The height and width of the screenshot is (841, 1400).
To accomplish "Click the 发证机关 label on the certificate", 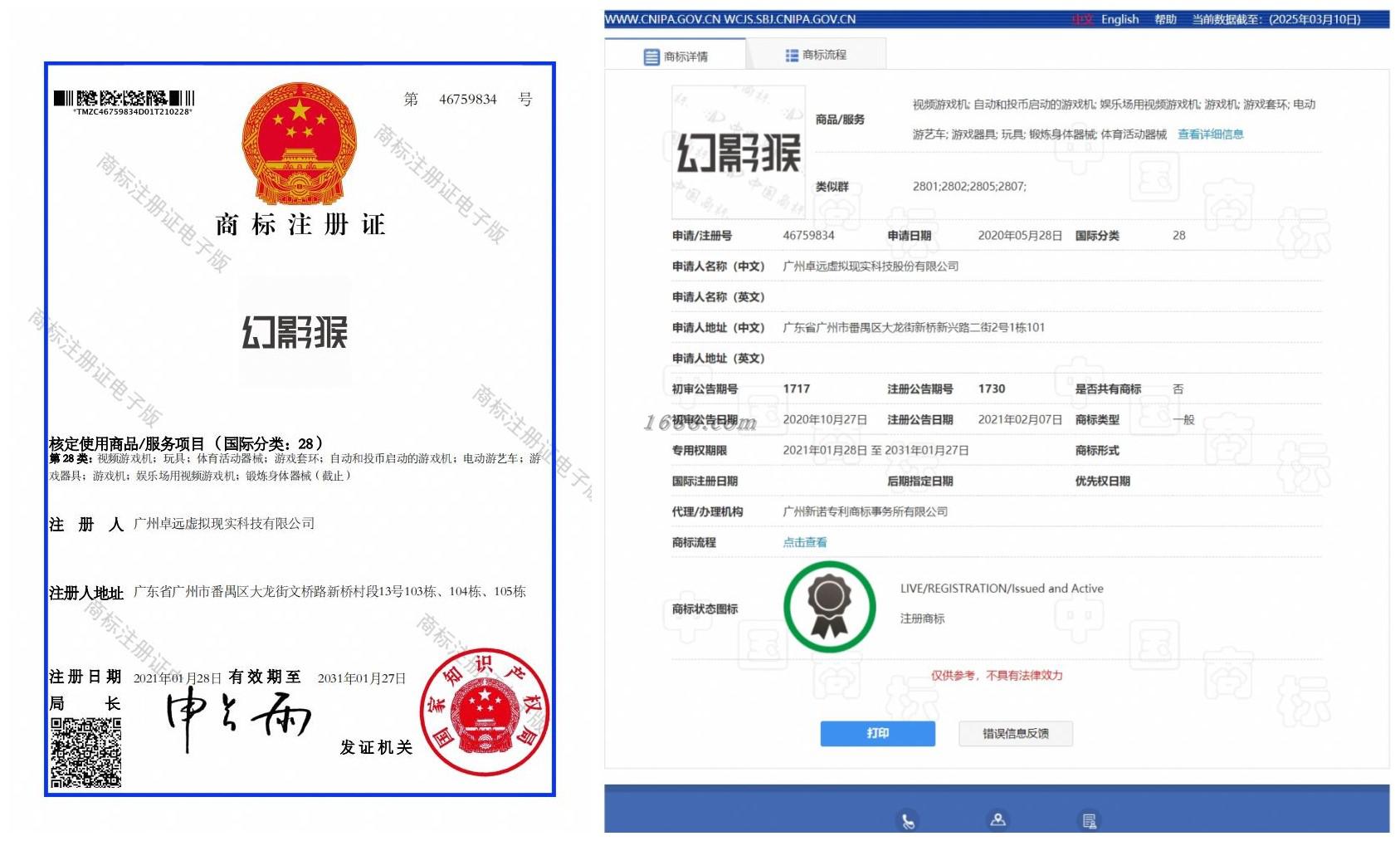I will pyautogui.click(x=376, y=748).
